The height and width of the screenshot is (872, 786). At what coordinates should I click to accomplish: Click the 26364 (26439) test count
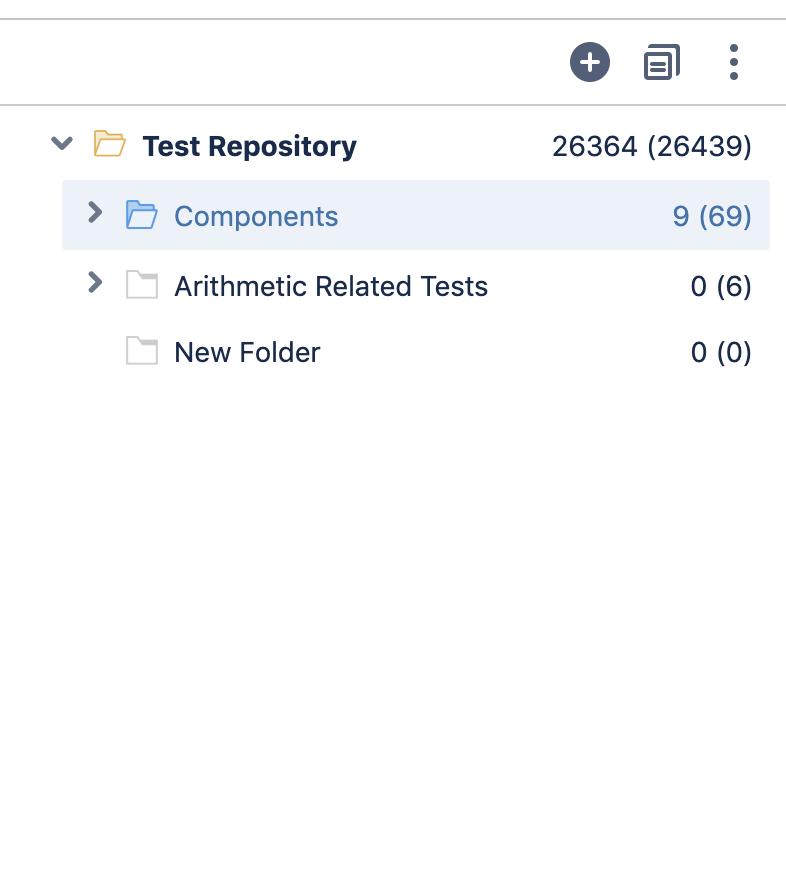pos(651,146)
